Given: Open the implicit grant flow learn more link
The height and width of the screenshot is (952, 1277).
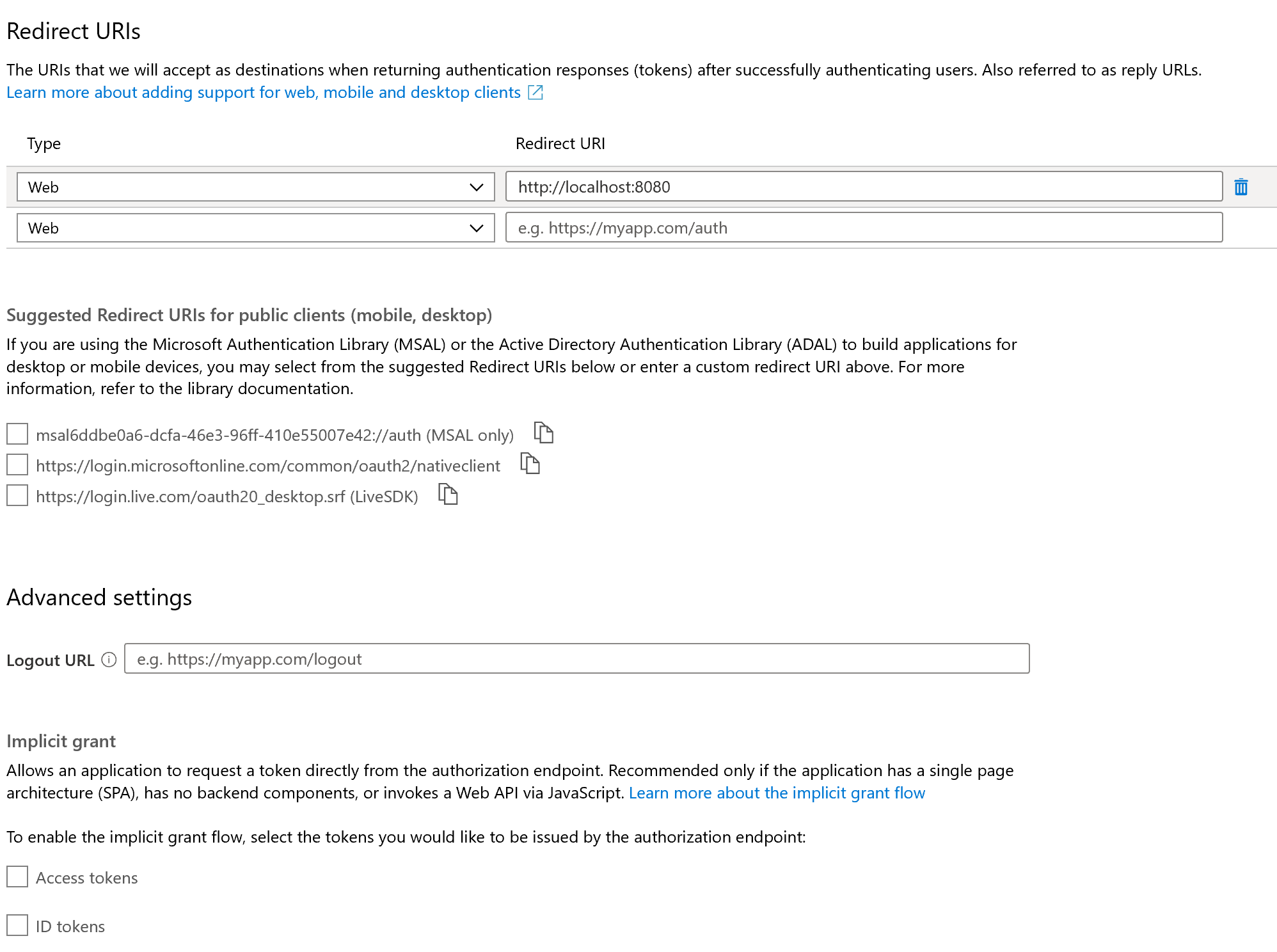Looking at the screenshot, I should click(x=777, y=793).
